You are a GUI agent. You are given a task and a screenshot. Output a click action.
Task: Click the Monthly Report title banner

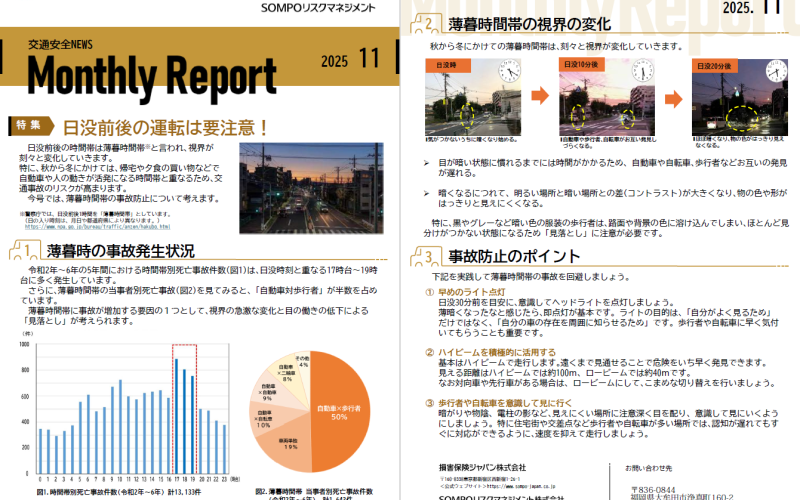[150, 74]
